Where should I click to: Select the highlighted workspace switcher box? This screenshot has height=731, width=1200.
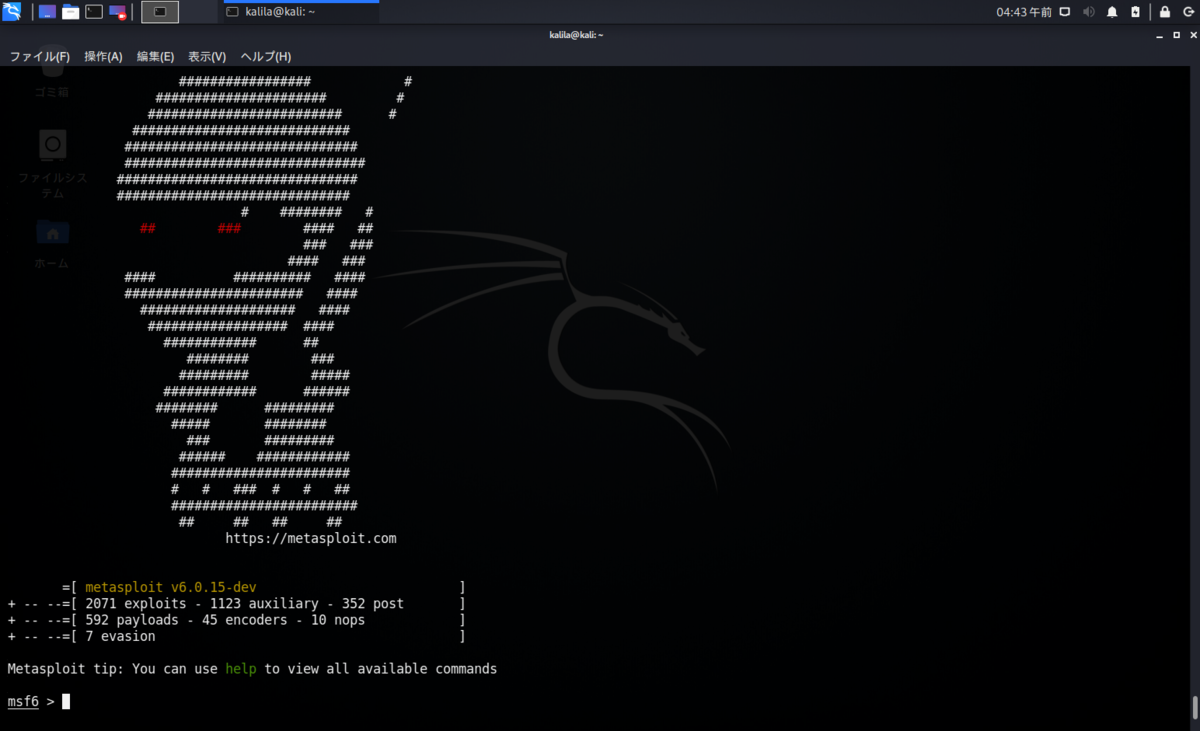click(160, 12)
